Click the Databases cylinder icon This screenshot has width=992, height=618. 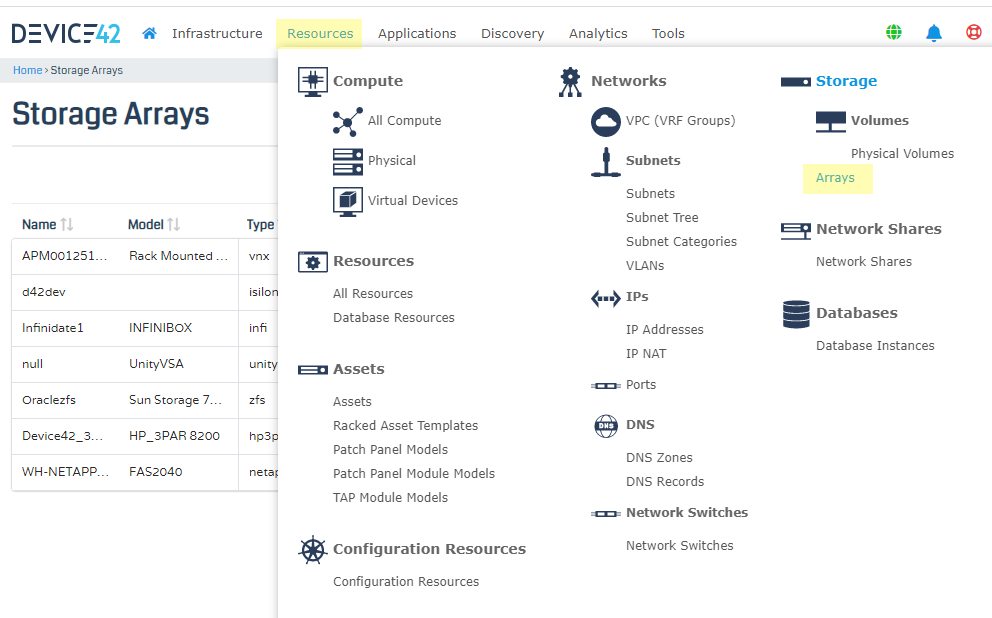796,314
